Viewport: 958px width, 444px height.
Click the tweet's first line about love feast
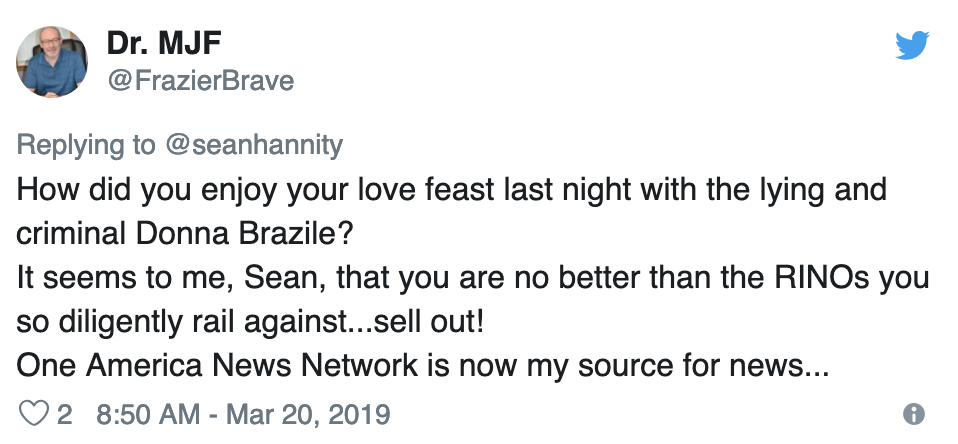click(x=450, y=189)
